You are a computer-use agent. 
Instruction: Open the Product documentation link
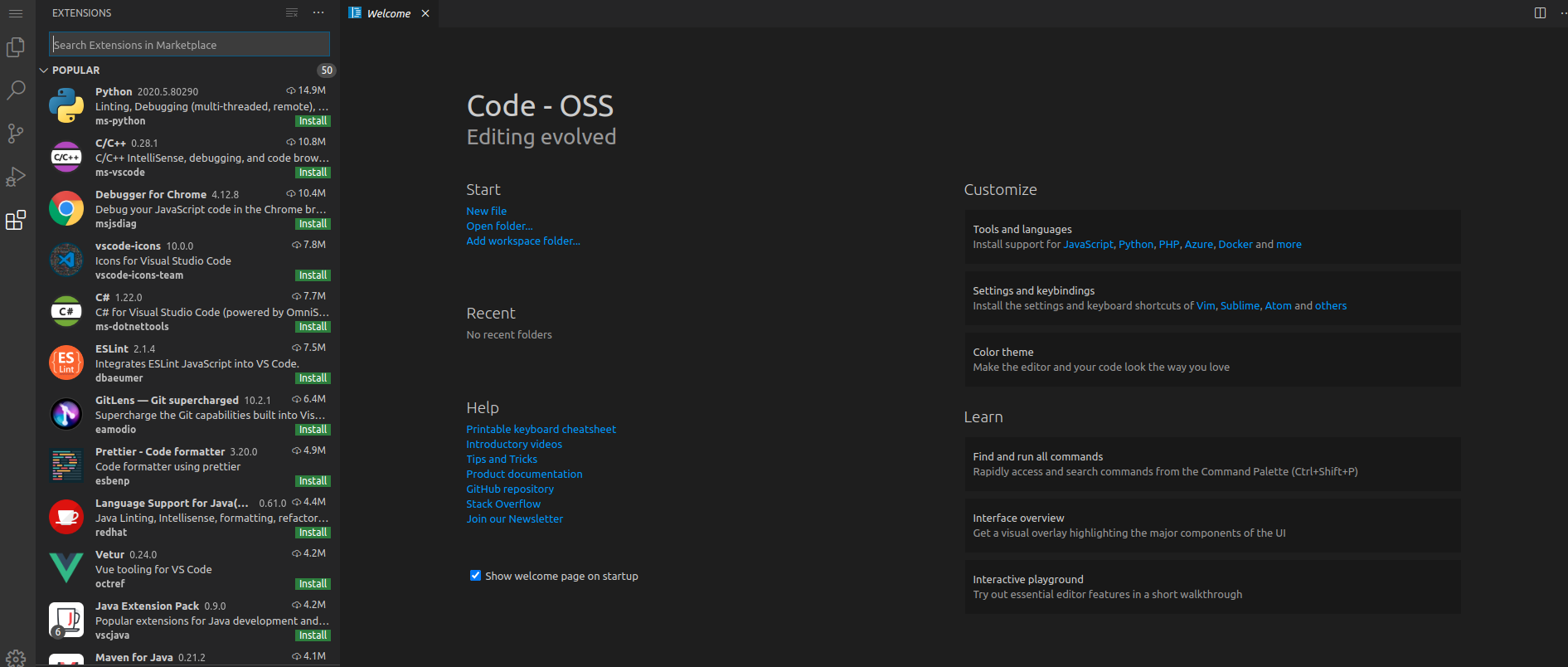coord(524,474)
